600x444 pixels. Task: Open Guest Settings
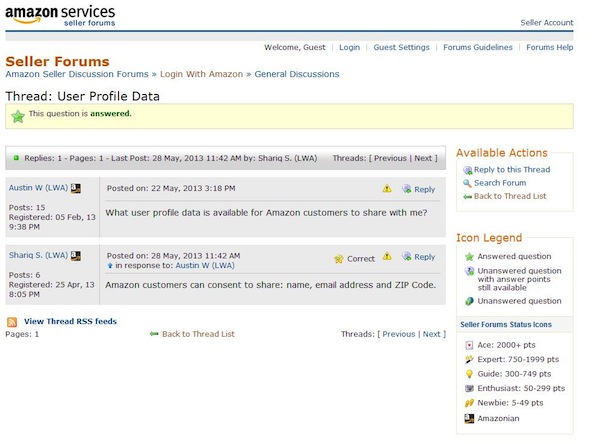pos(401,47)
